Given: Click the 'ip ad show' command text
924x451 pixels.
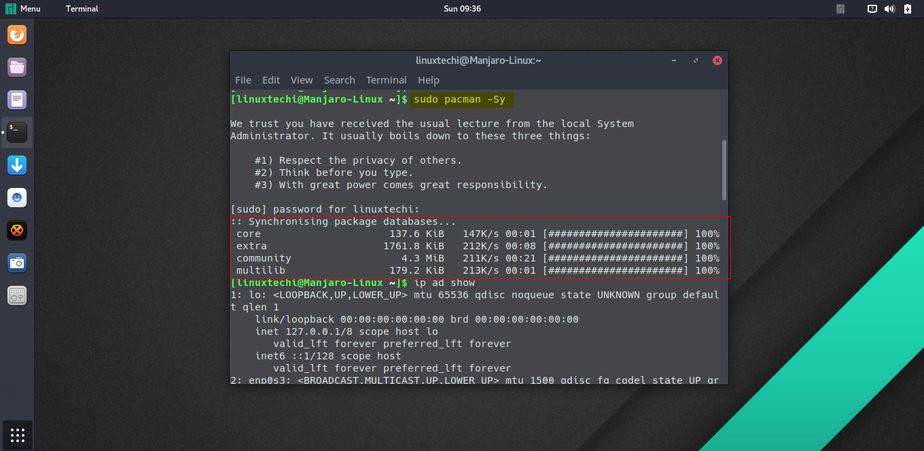Looking at the screenshot, I should (x=444, y=283).
